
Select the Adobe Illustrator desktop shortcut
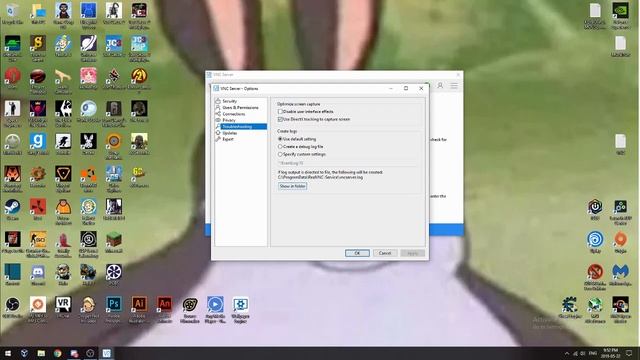coord(139,309)
